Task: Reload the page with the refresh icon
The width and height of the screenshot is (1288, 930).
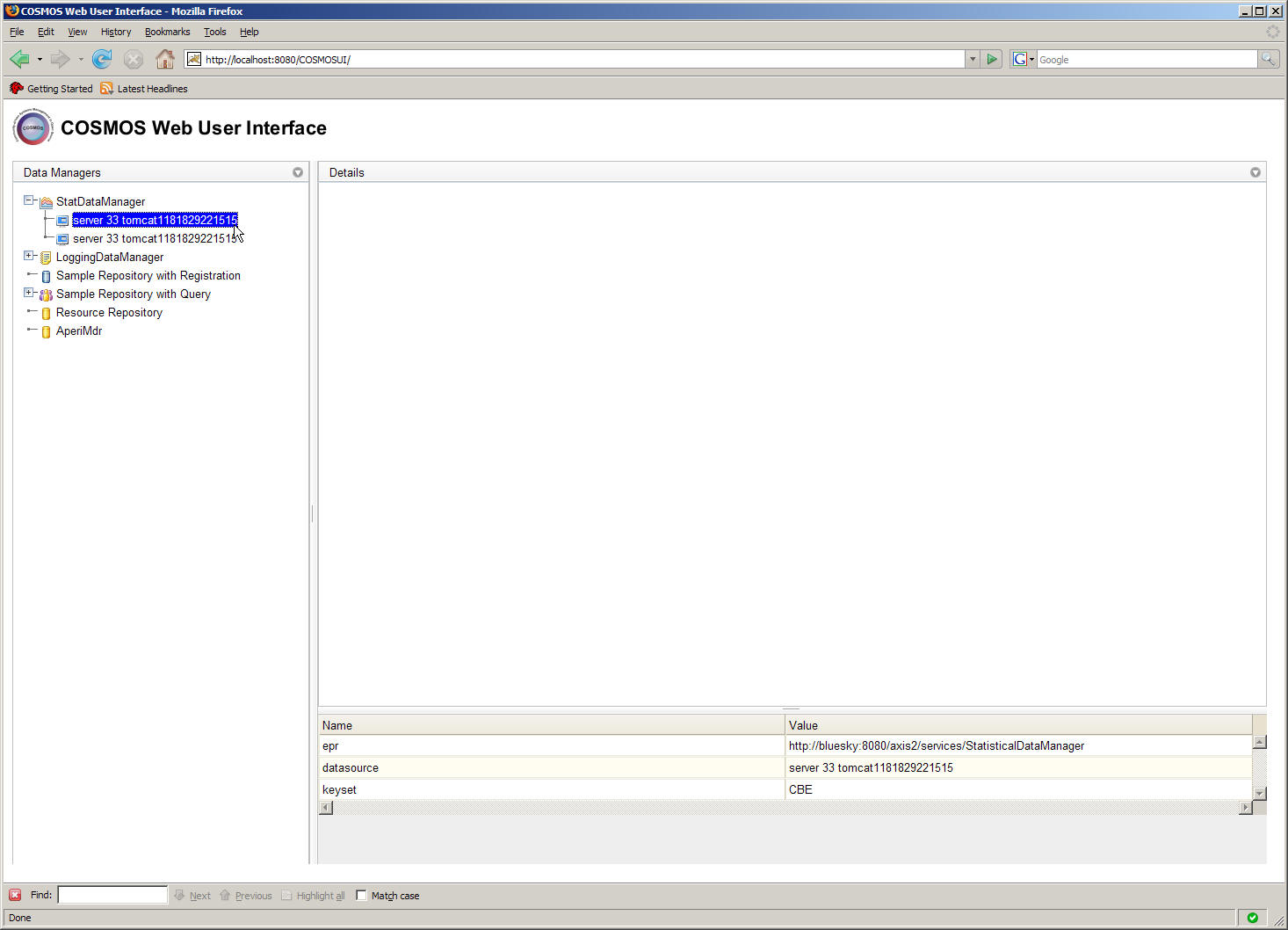Action: pyautogui.click(x=102, y=59)
